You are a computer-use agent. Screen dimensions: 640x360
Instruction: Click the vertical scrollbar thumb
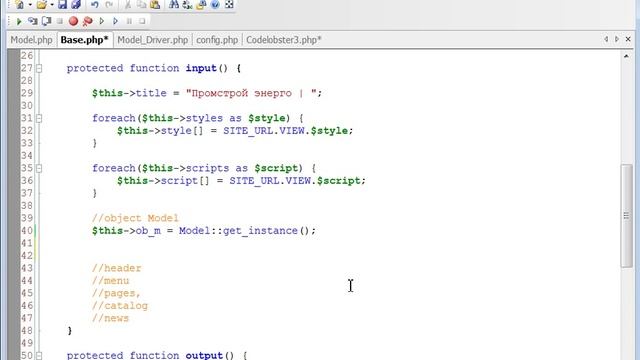click(x=627, y=216)
